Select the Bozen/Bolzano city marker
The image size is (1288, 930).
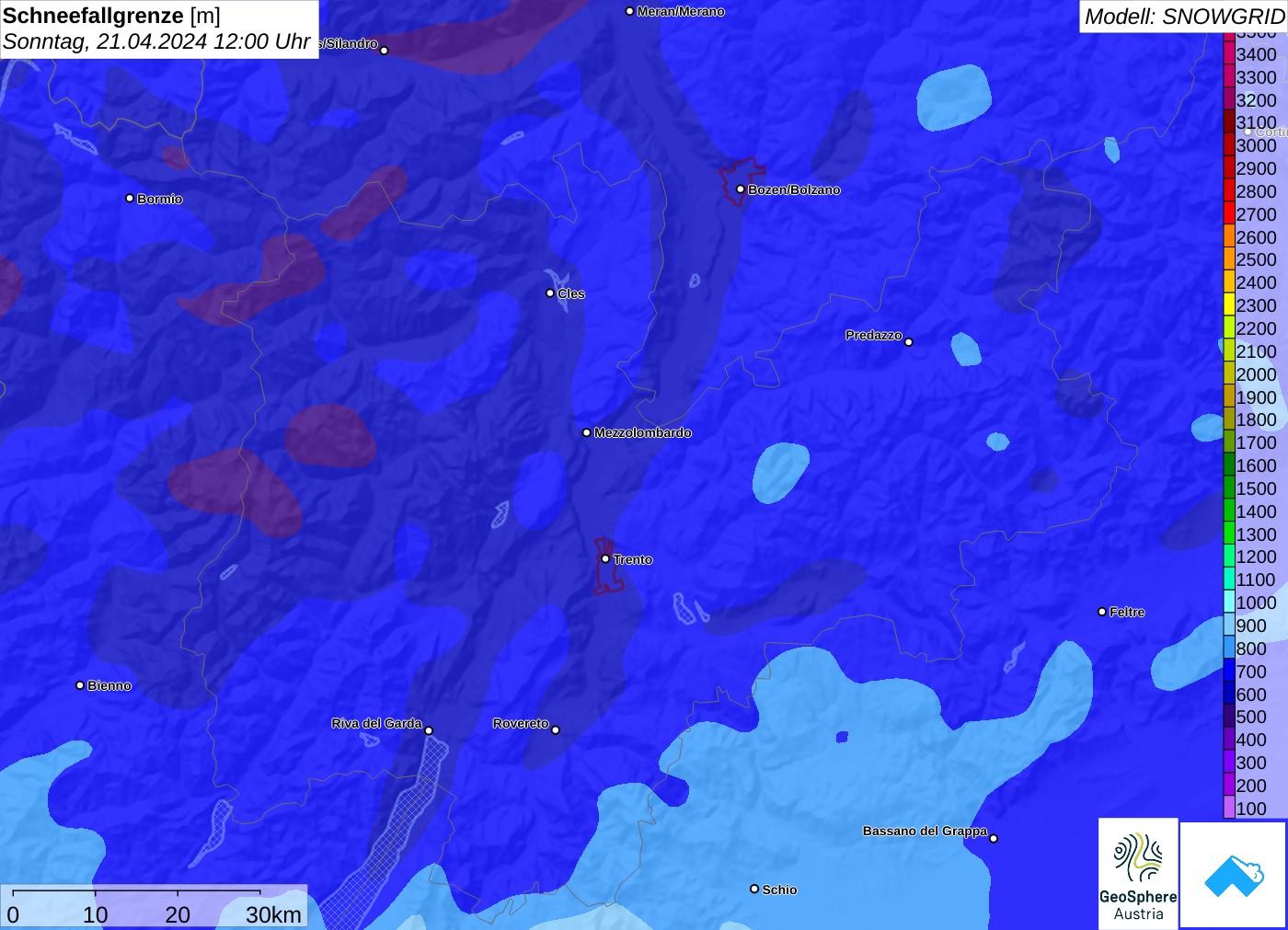click(740, 189)
